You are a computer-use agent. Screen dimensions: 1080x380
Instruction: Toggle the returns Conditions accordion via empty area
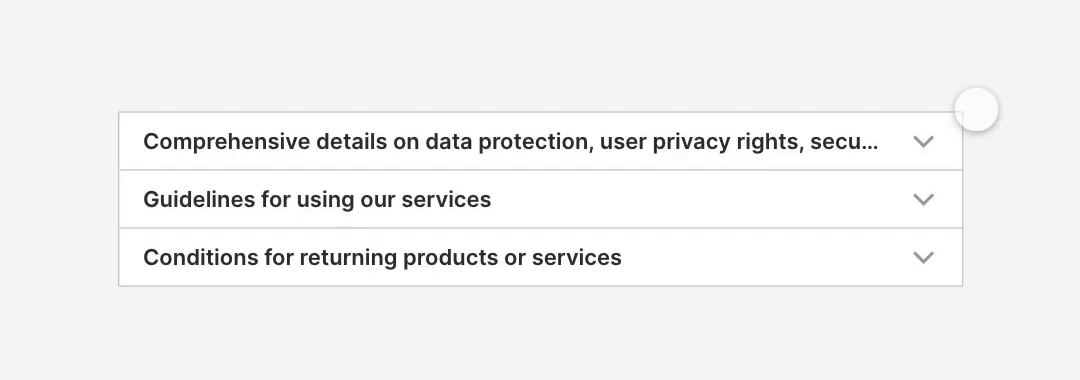[x=765, y=257]
